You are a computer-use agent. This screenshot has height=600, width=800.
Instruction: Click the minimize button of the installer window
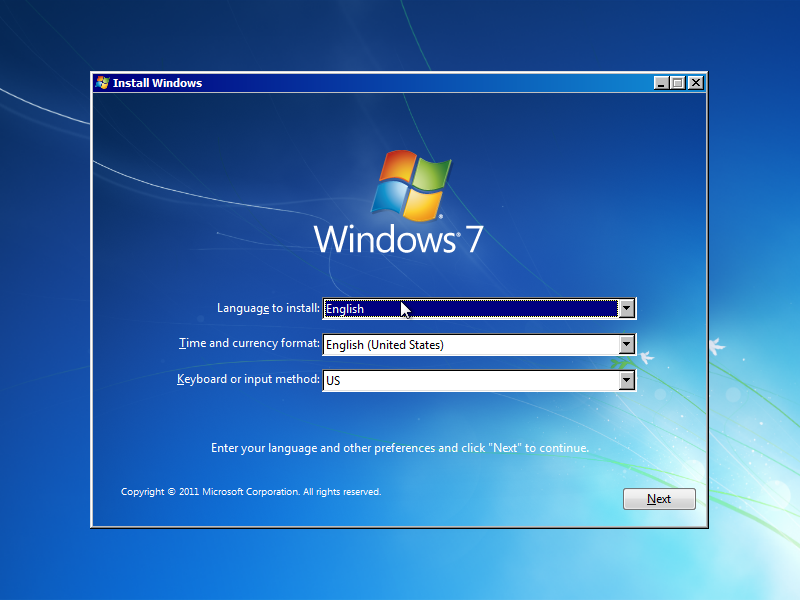pos(661,83)
